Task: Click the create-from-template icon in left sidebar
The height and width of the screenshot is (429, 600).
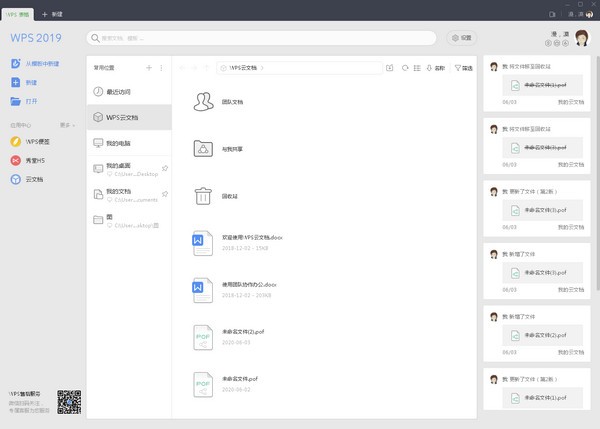Action: 16,64
